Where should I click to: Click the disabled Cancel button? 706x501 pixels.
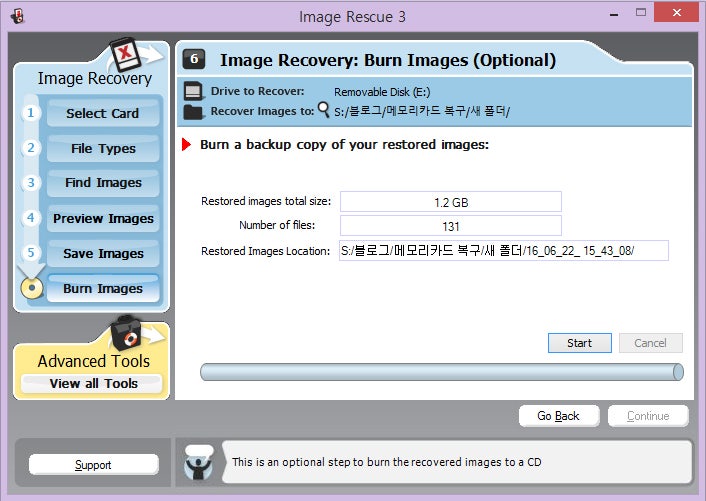(651, 343)
